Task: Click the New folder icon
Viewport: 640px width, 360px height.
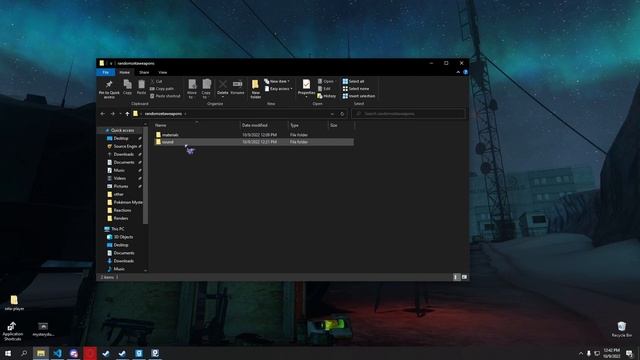Action: [256, 84]
